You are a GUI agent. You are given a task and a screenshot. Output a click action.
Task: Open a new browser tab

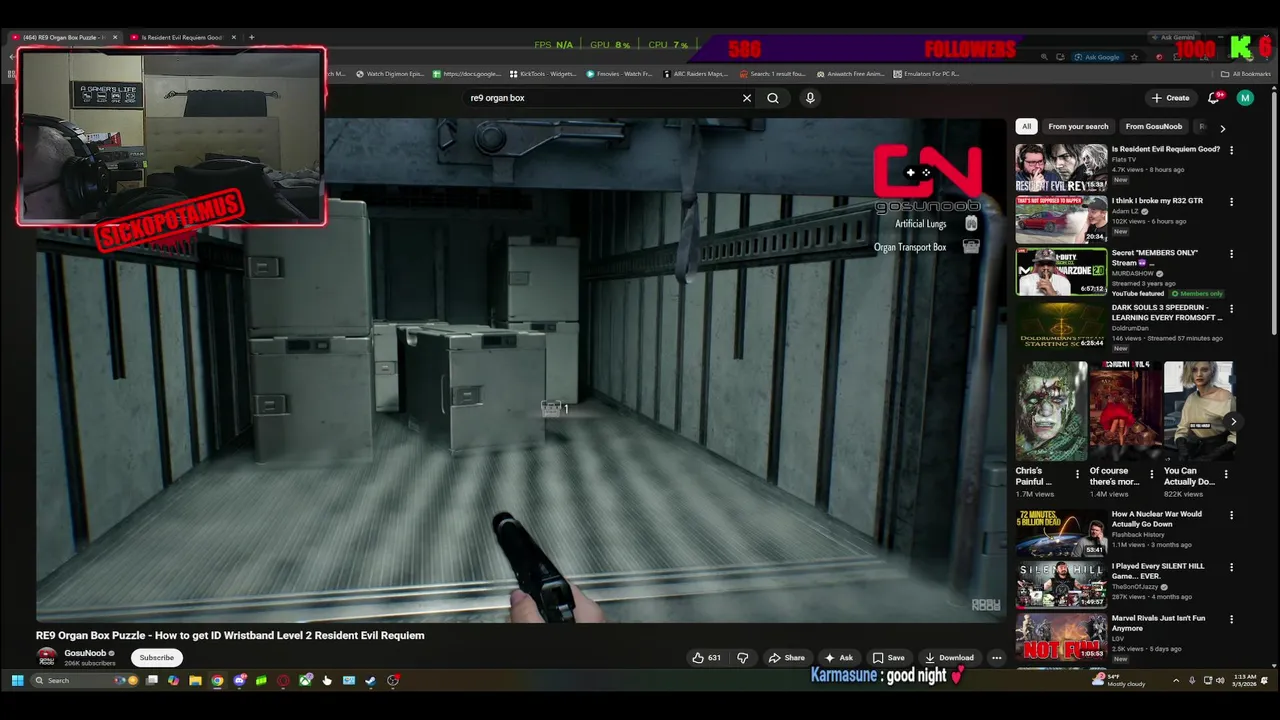click(251, 37)
